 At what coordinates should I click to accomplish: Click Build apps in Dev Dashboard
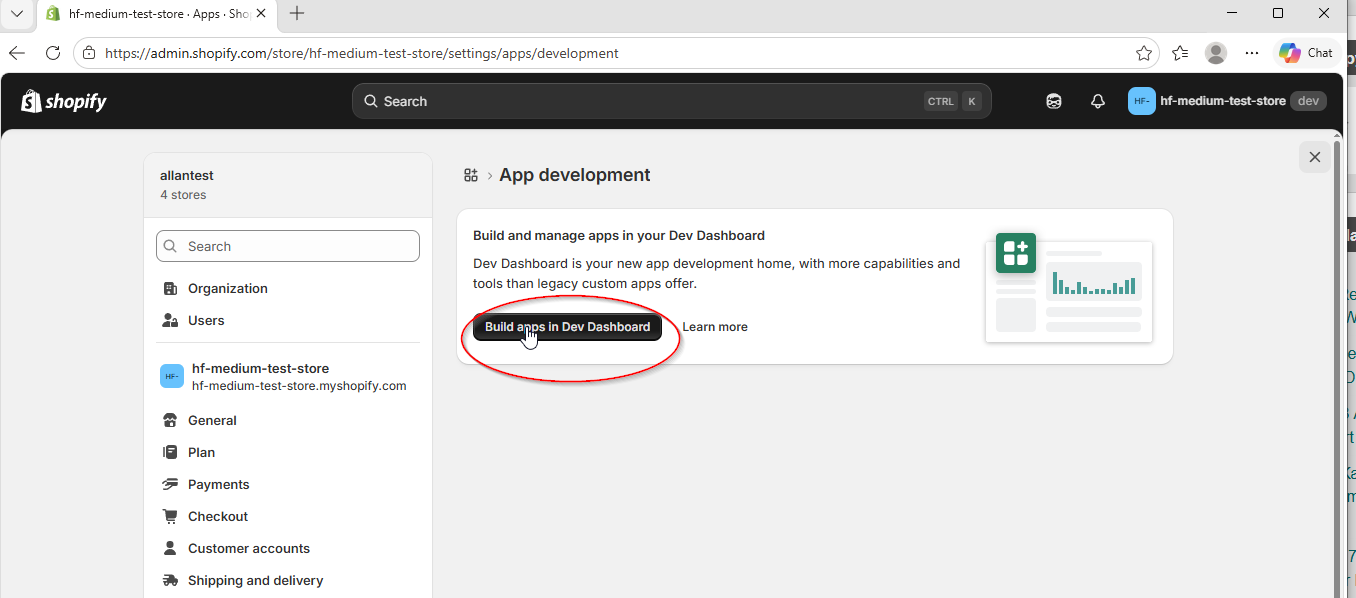click(567, 326)
